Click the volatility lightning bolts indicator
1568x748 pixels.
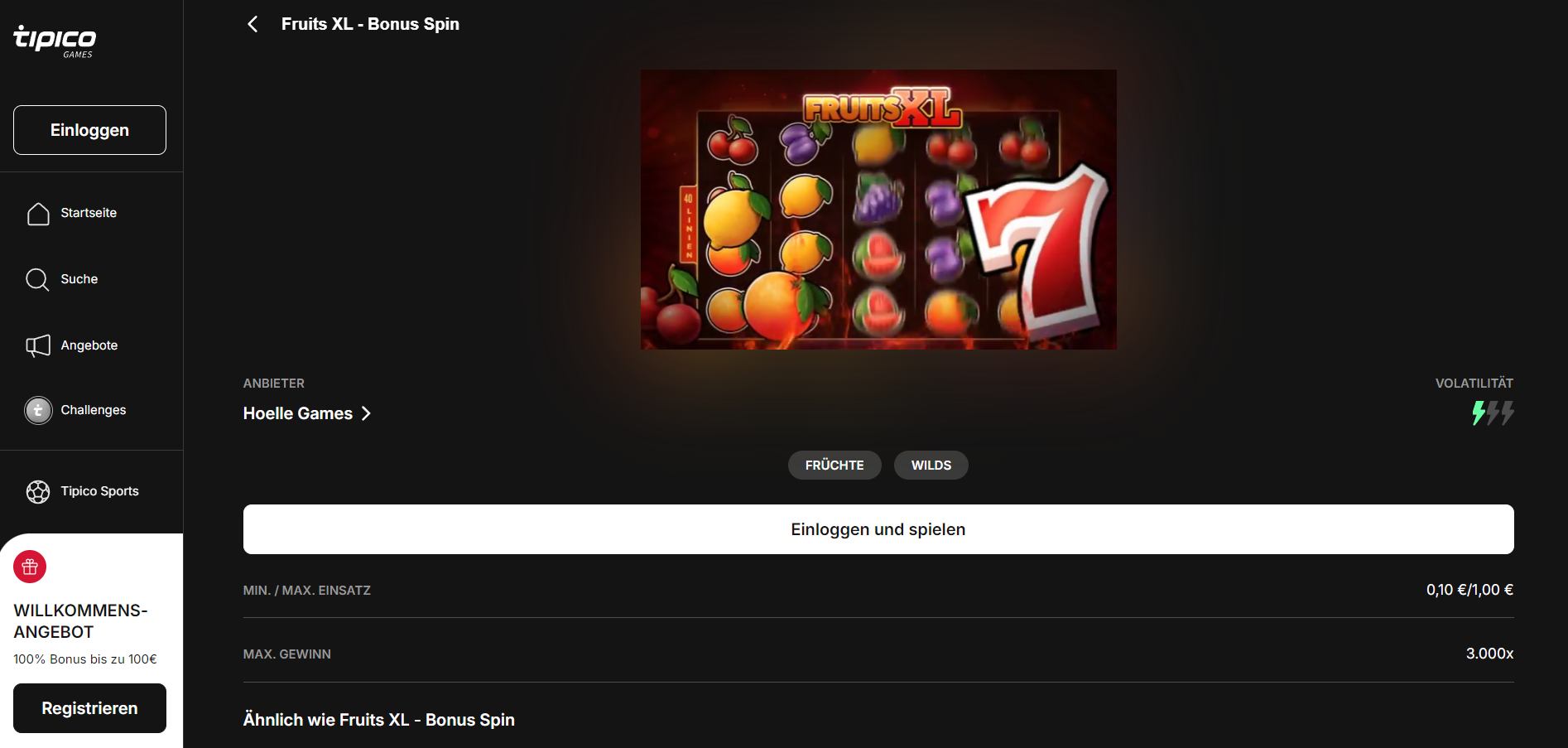pyautogui.click(x=1493, y=413)
